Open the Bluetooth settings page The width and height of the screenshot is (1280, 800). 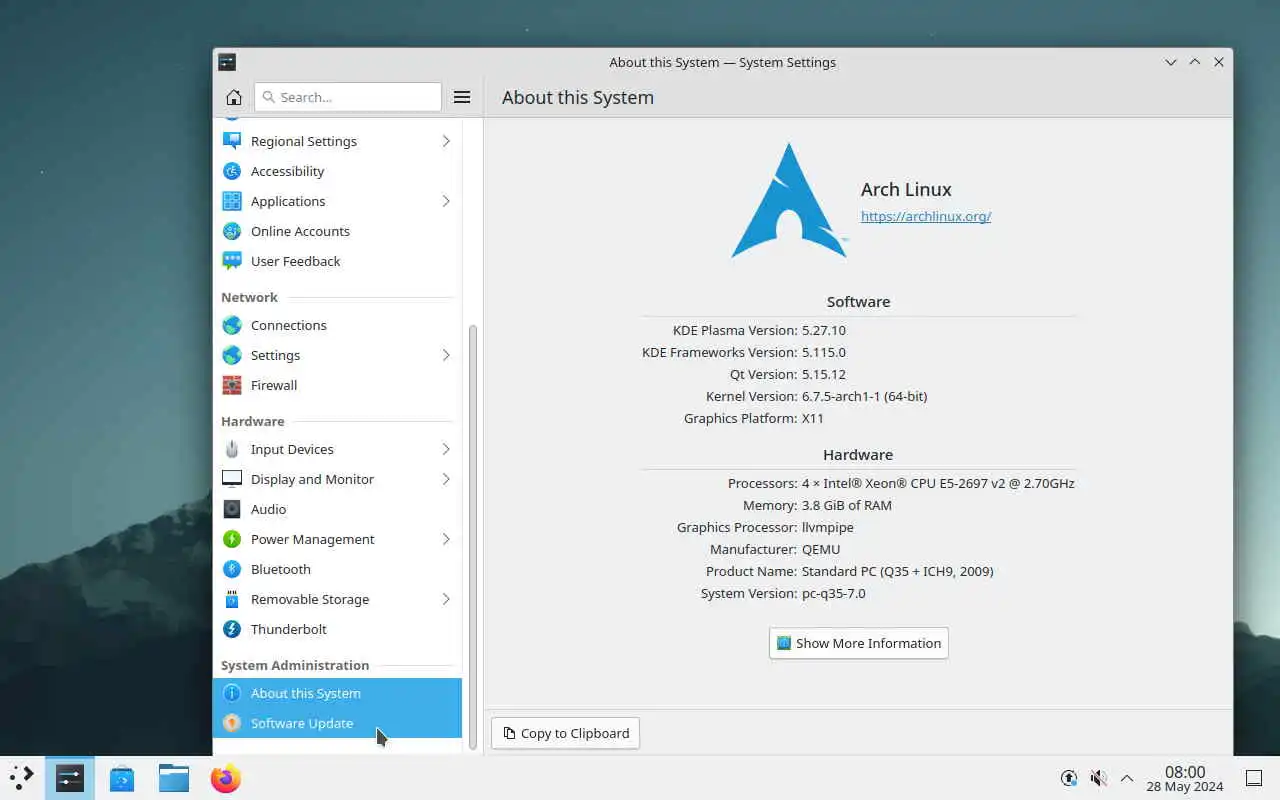pos(337,569)
